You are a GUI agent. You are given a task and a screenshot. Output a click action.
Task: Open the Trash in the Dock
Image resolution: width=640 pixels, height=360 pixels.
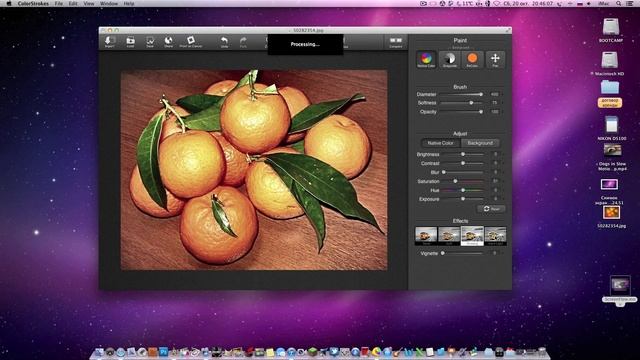[542, 352]
